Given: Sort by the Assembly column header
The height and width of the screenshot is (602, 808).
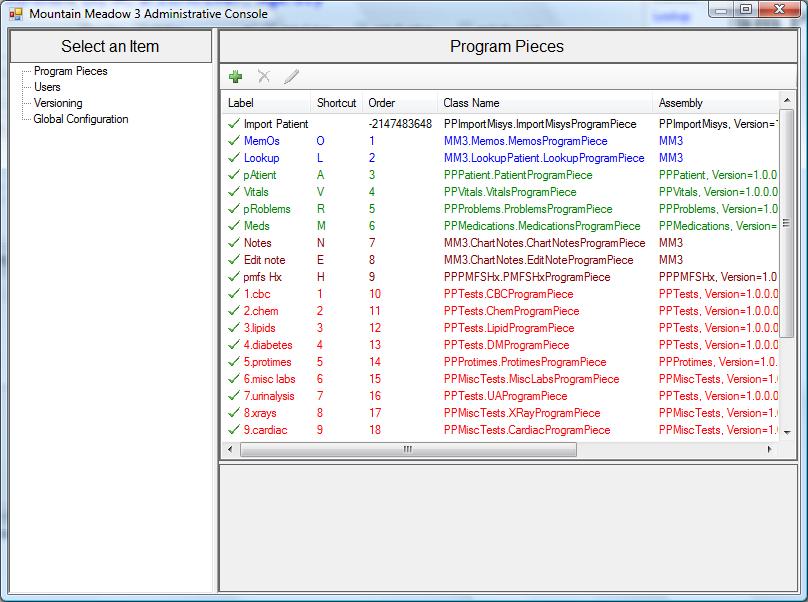Looking at the screenshot, I should [x=716, y=103].
